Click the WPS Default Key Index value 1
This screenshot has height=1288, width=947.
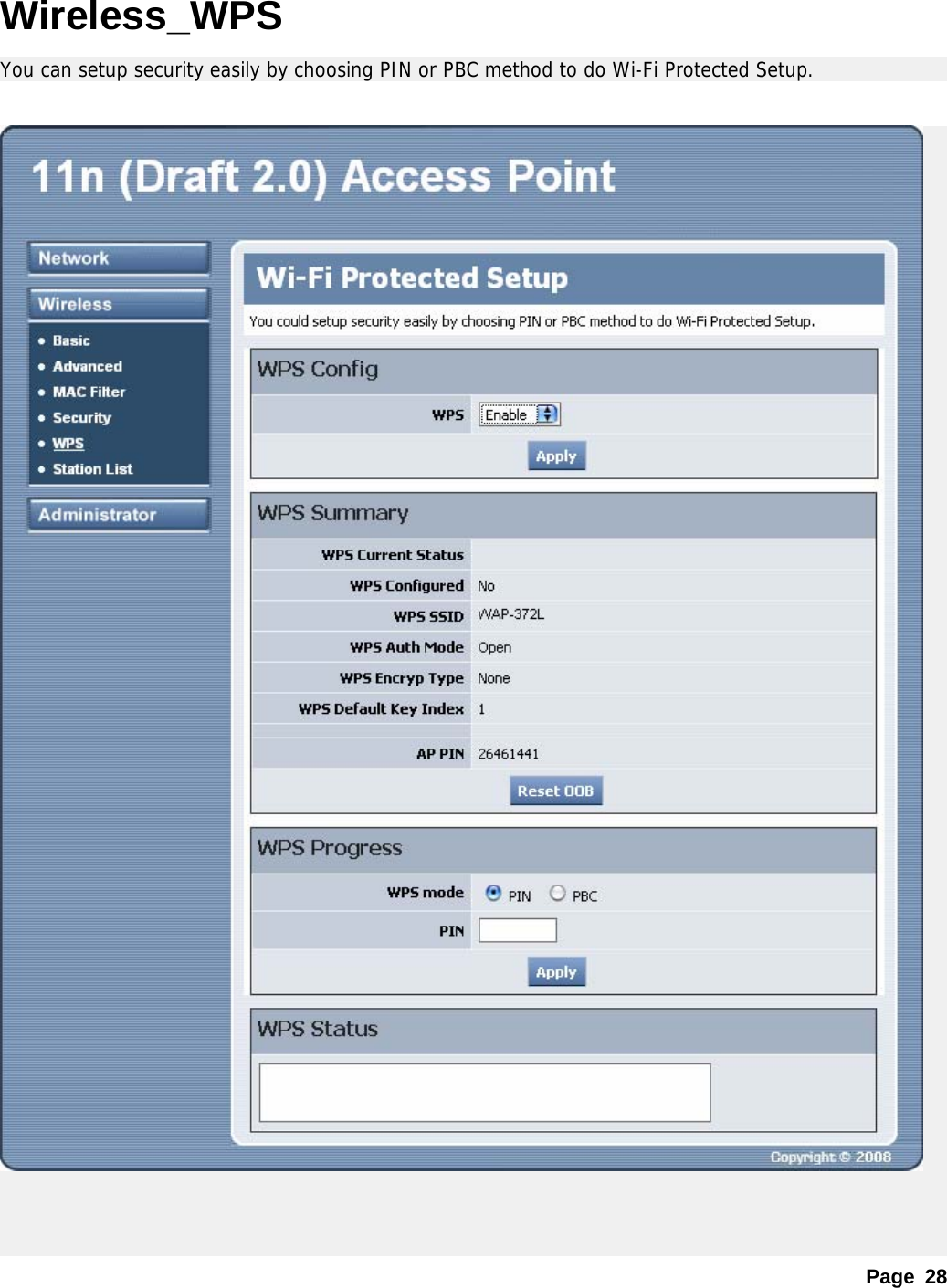[x=481, y=709]
